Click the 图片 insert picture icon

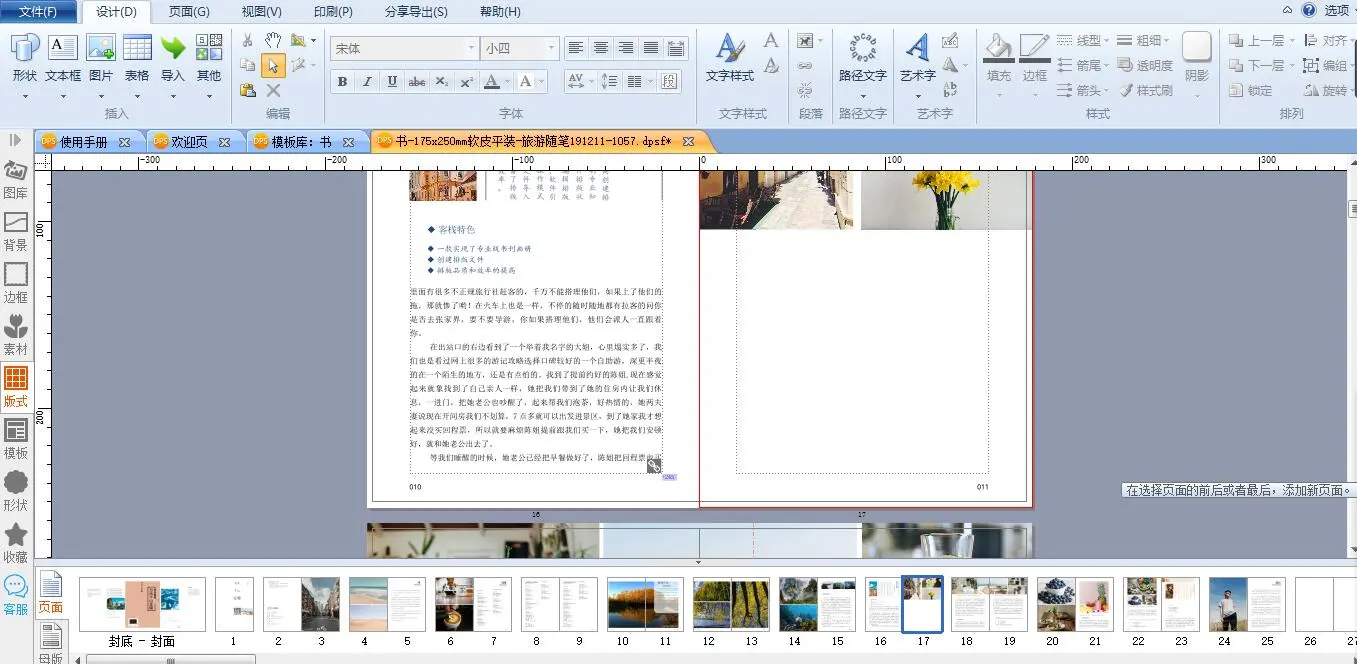point(100,48)
